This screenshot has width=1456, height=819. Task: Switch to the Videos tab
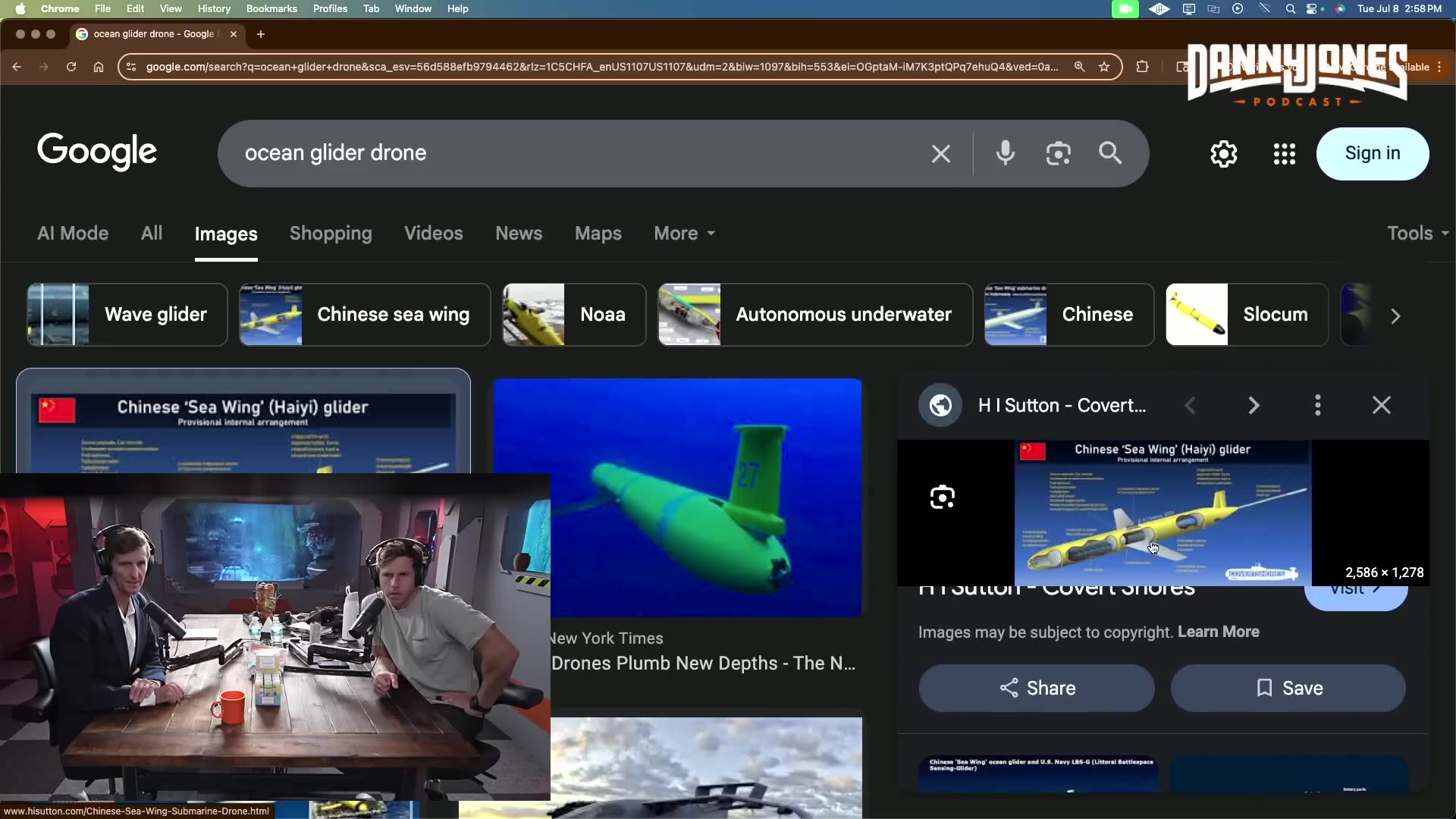pyautogui.click(x=433, y=234)
